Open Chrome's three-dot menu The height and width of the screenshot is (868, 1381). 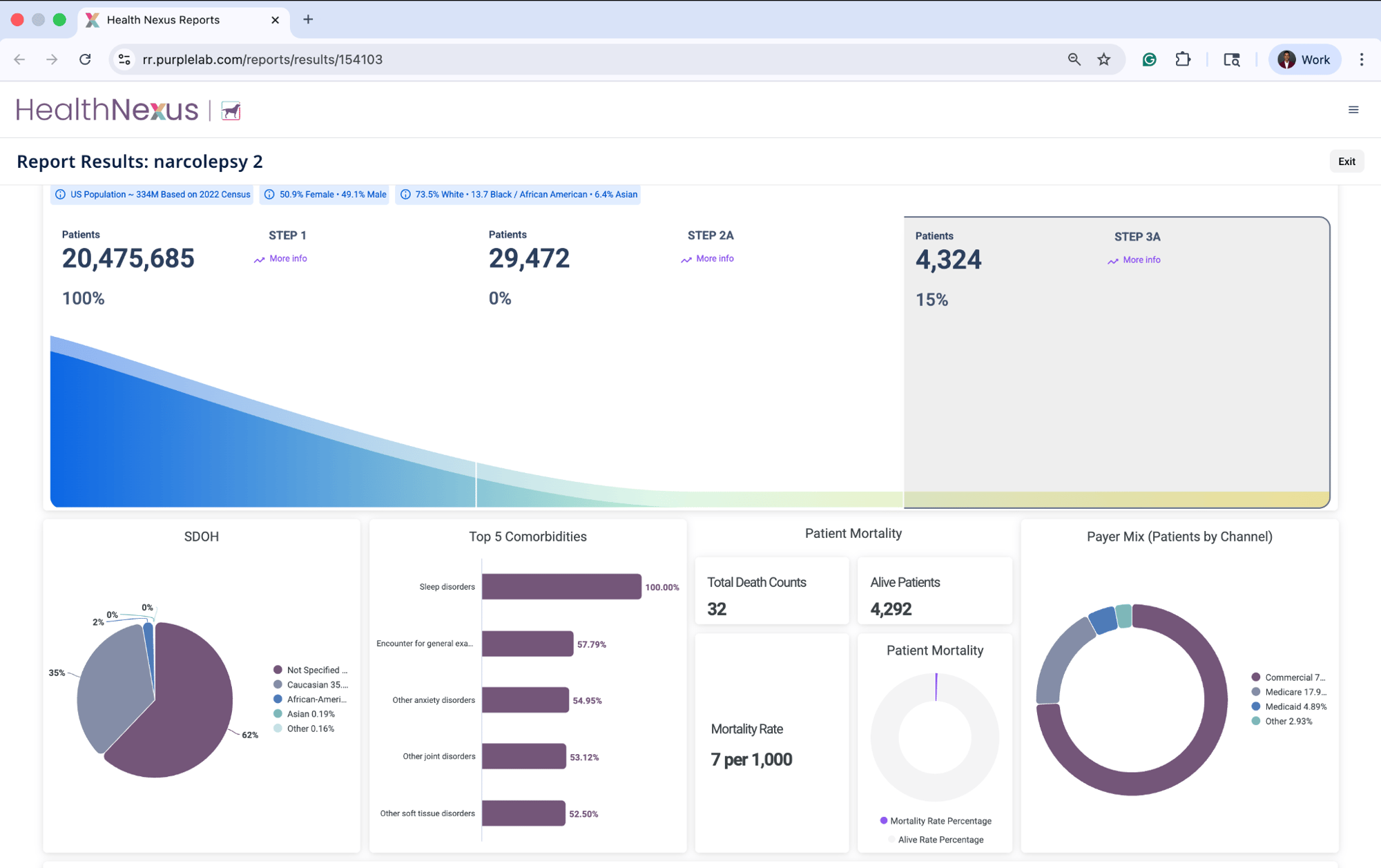(x=1361, y=59)
